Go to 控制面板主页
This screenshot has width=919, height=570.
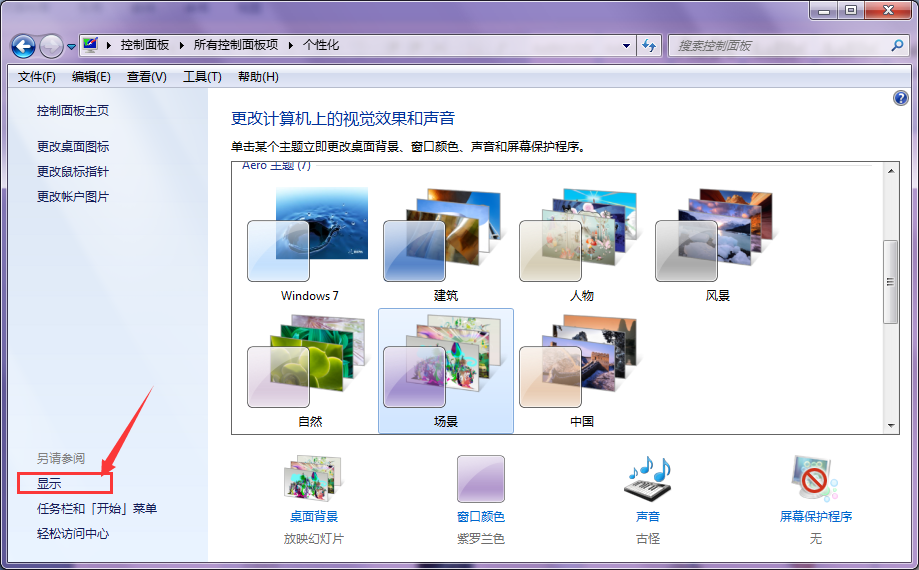(x=73, y=111)
